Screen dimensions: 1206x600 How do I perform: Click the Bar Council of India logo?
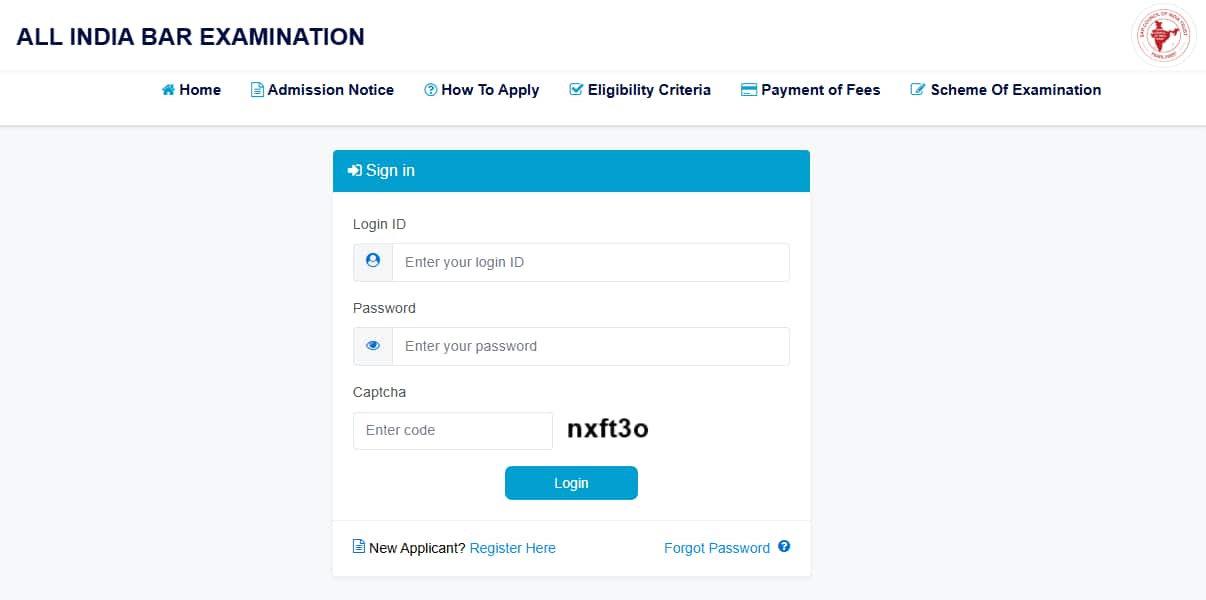(1162, 35)
